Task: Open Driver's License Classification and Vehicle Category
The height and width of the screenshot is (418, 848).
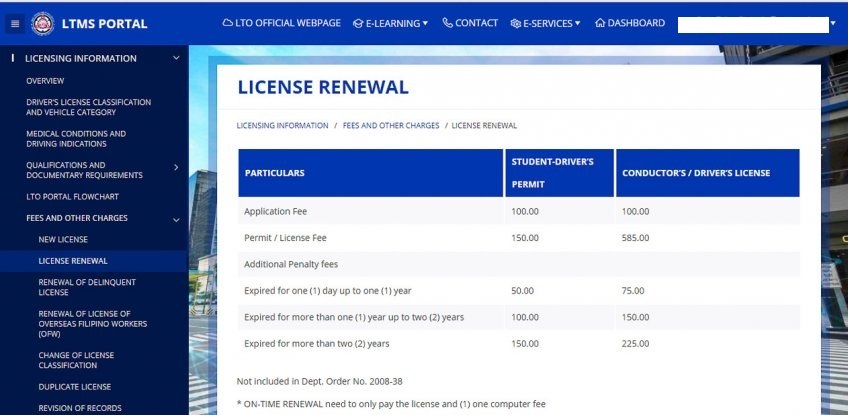Action: 89,107
